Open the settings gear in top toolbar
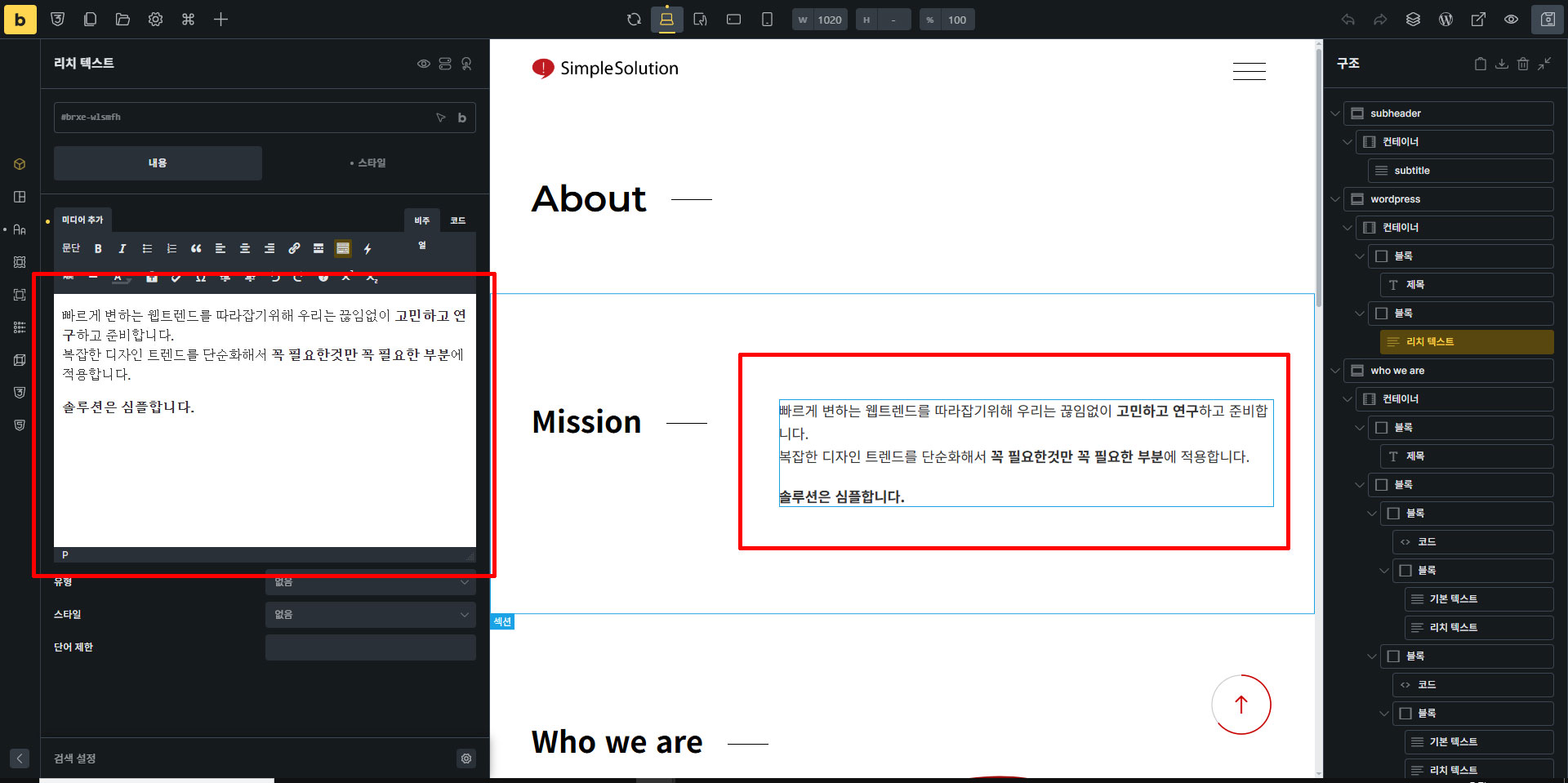 [x=155, y=20]
